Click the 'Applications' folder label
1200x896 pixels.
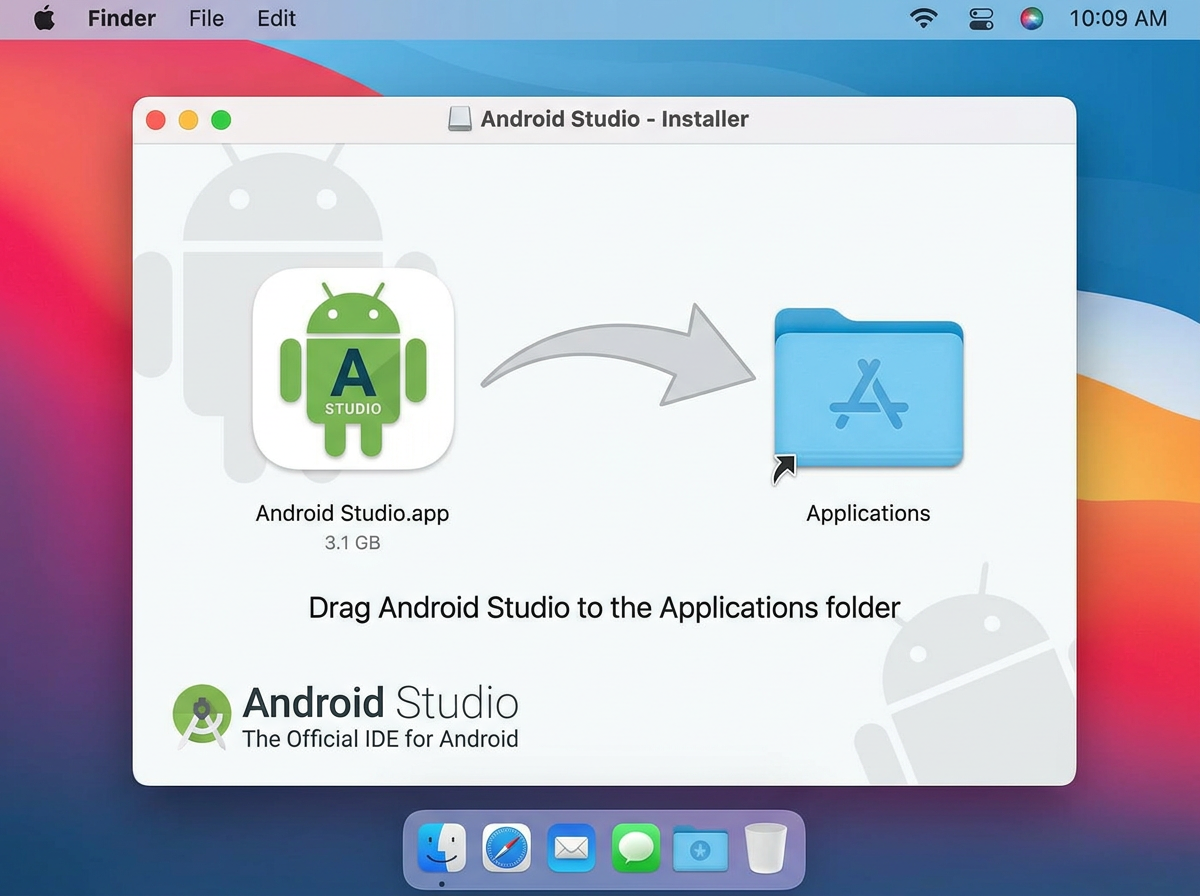pos(868,513)
